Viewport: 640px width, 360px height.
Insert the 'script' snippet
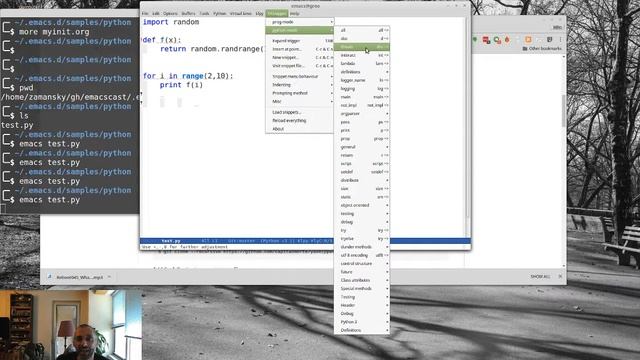362,164
